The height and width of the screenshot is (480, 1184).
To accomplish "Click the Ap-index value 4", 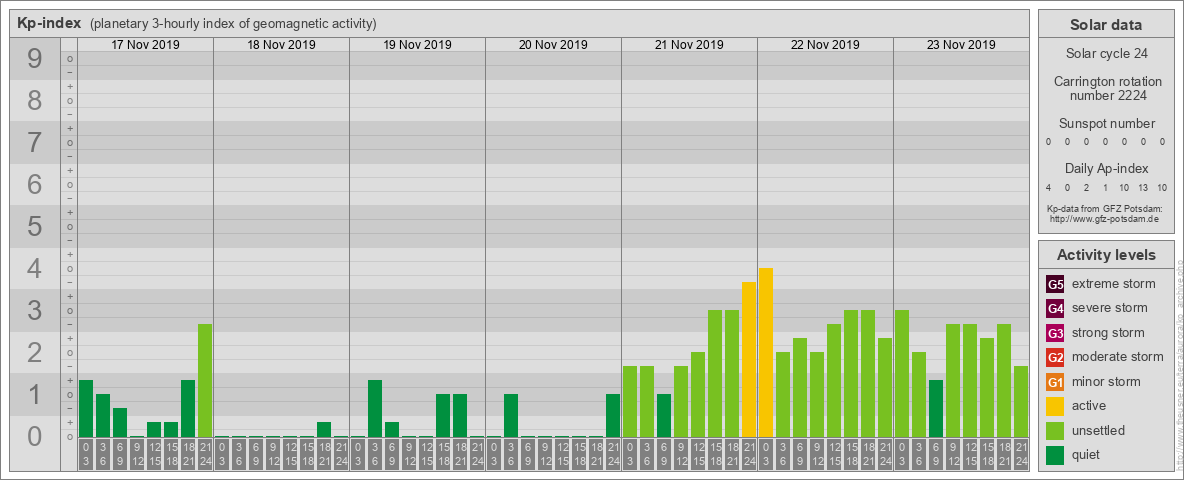I will (1049, 188).
